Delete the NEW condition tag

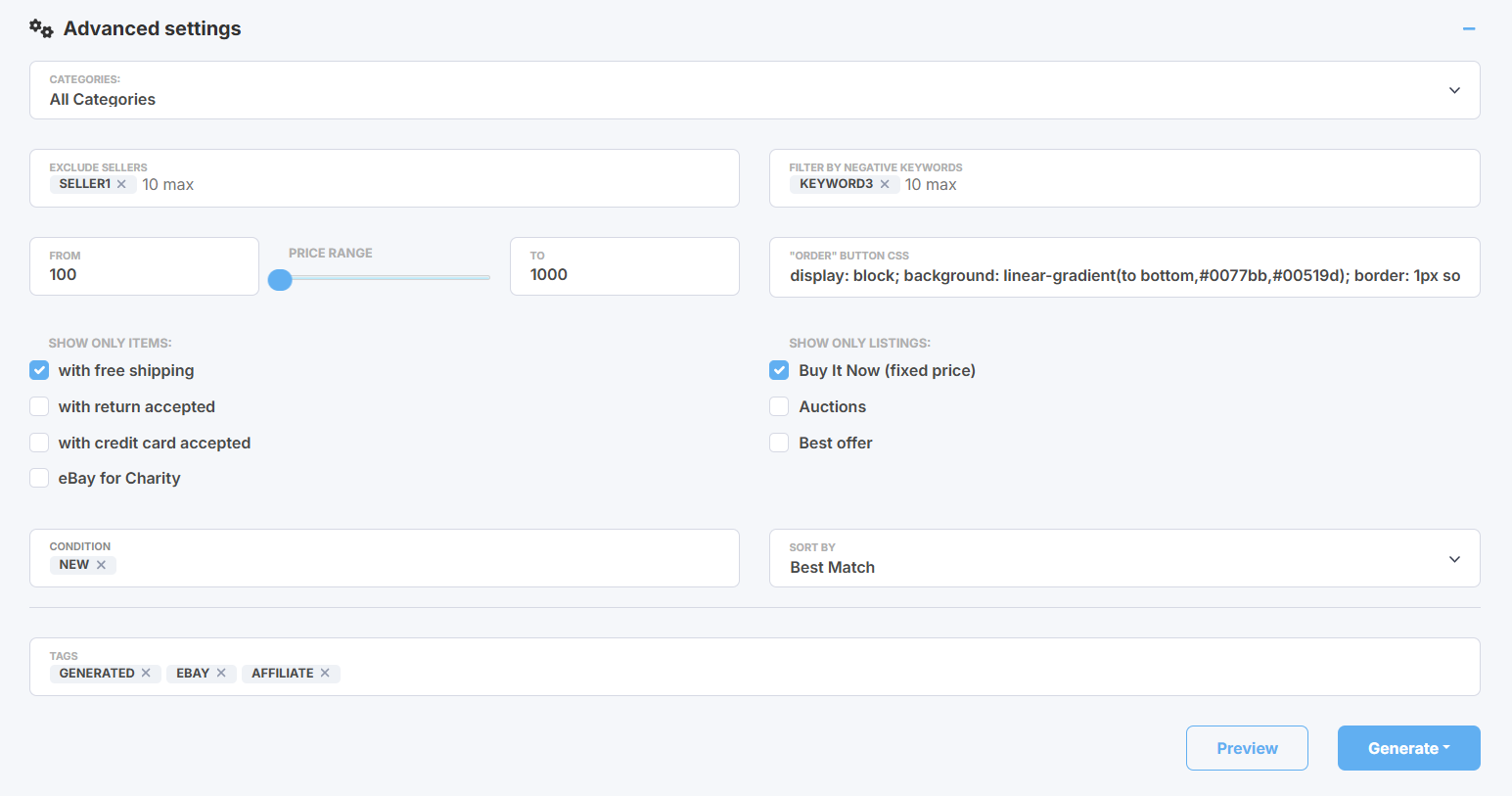(101, 565)
